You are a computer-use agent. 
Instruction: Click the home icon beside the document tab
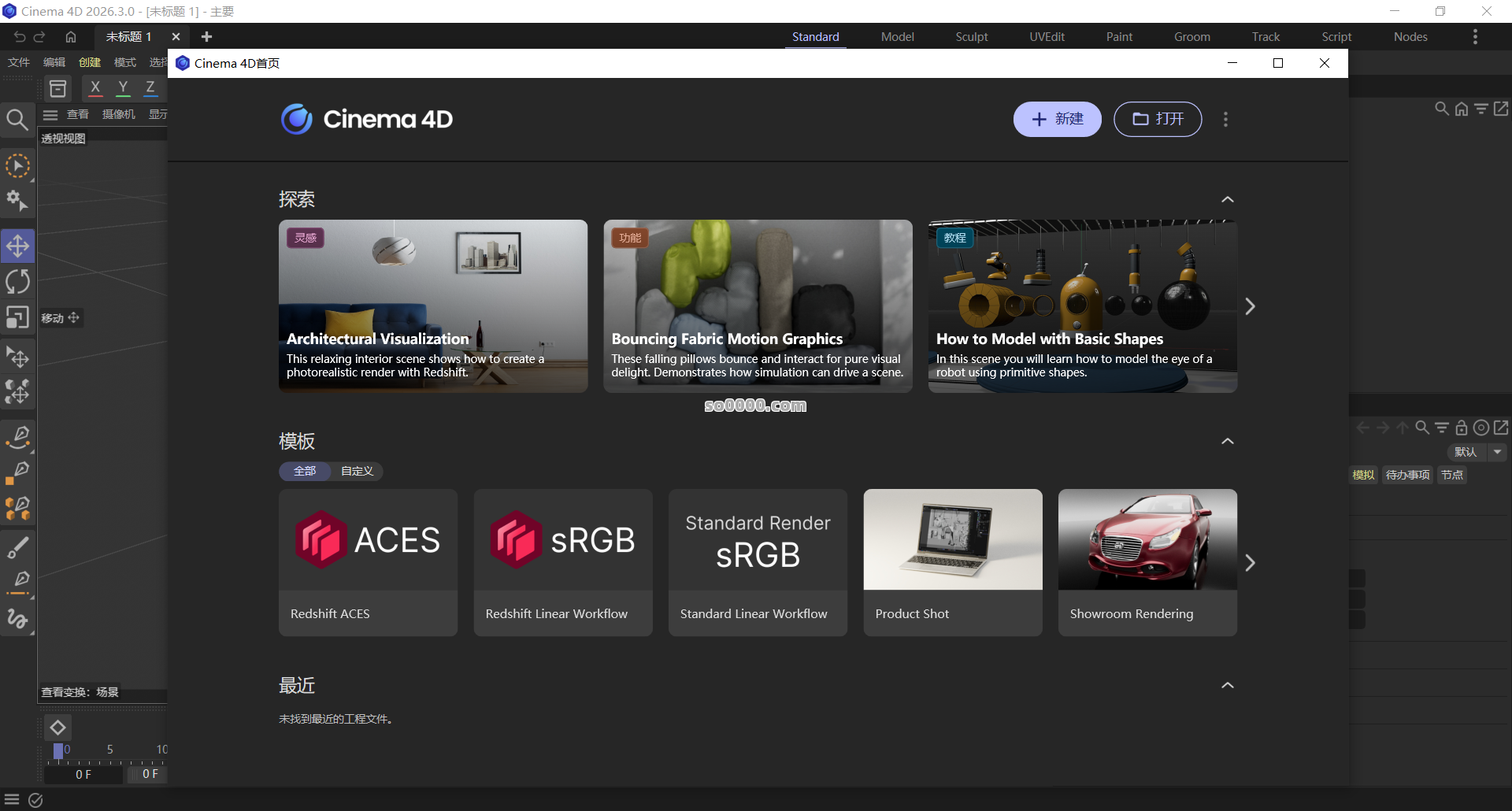coord(71,36)
